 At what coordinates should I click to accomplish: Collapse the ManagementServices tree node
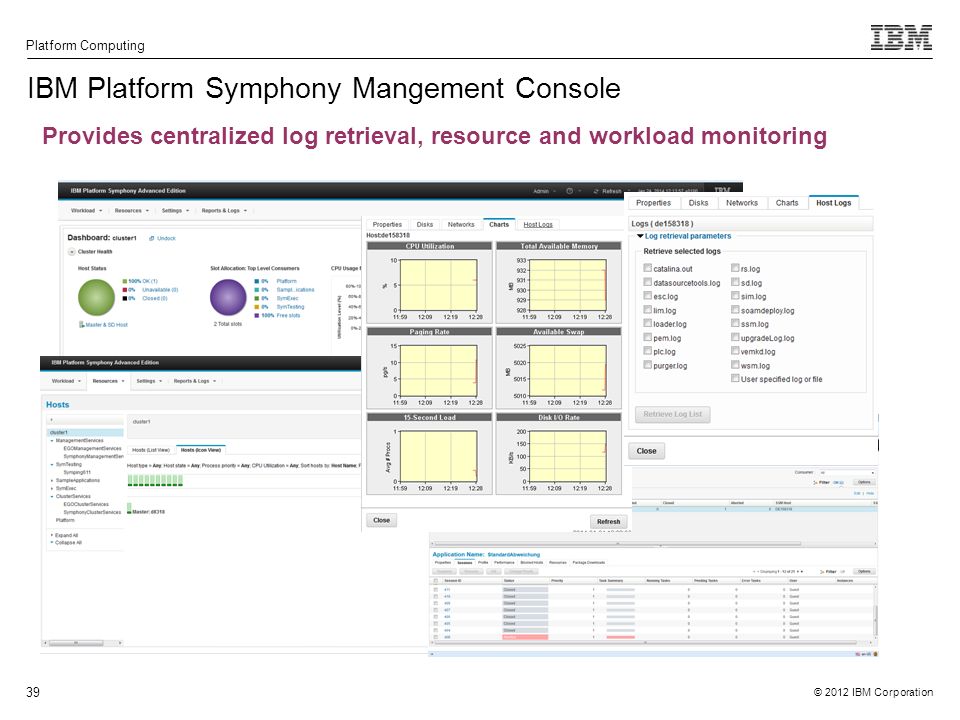(x=51, y=440)
